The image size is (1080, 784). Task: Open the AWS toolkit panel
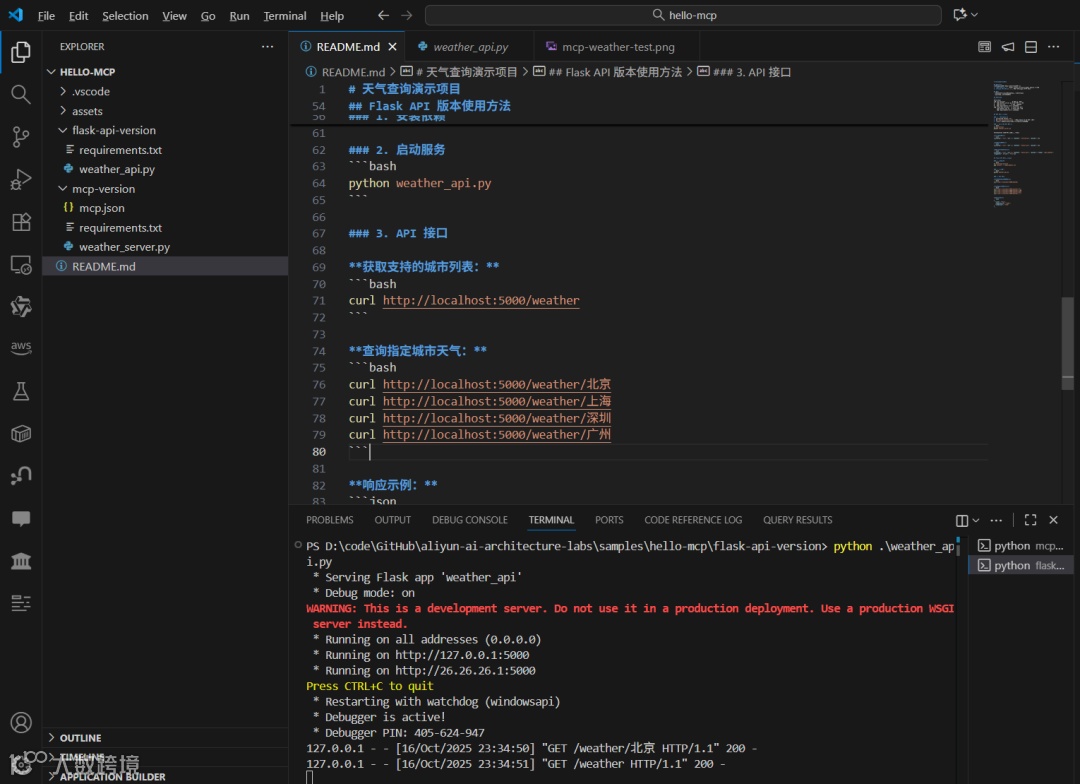[20, 347]
